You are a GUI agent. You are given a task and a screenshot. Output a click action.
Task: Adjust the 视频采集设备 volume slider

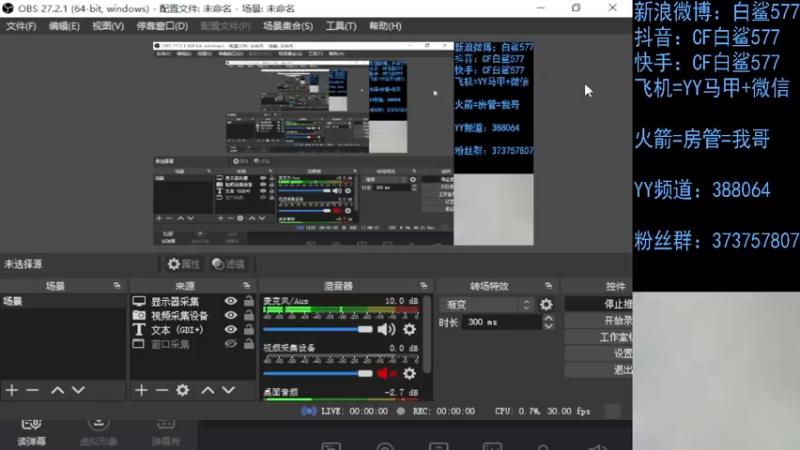click(318, 373)
